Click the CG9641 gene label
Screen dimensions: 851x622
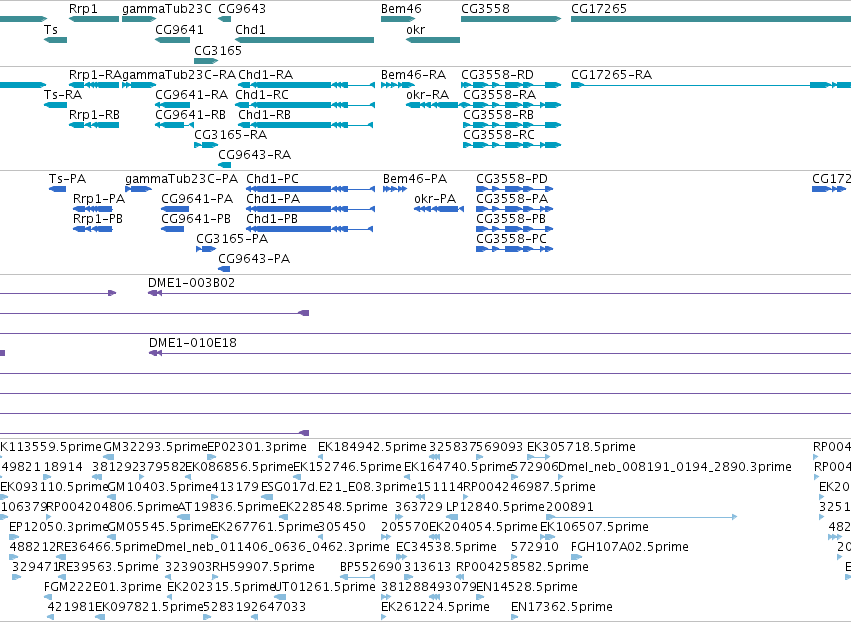click(x=179, y=29)
